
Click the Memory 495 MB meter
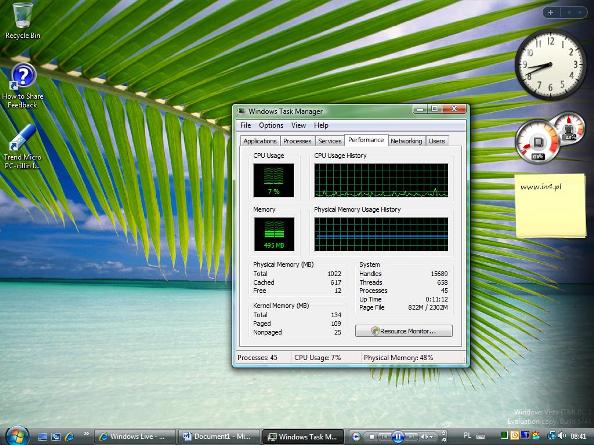pos(274,234)
